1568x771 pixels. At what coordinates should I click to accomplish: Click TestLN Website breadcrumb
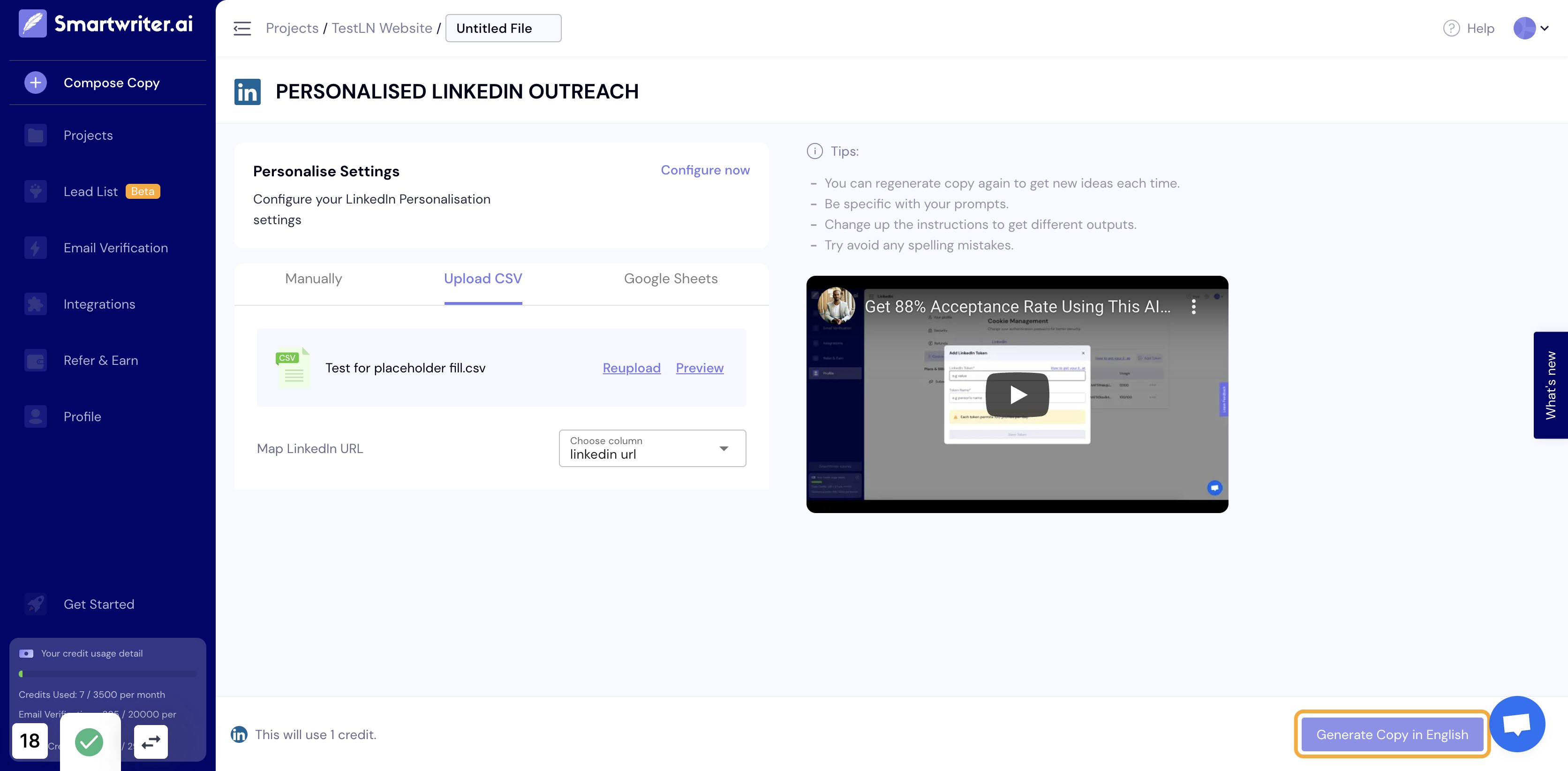(382, 28)
